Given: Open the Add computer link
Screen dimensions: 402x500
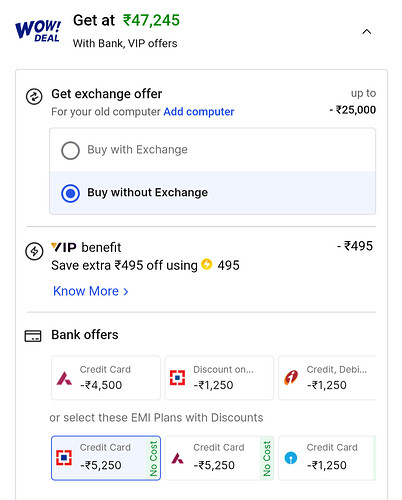Looking at the screenshot, I should point(199,112).
